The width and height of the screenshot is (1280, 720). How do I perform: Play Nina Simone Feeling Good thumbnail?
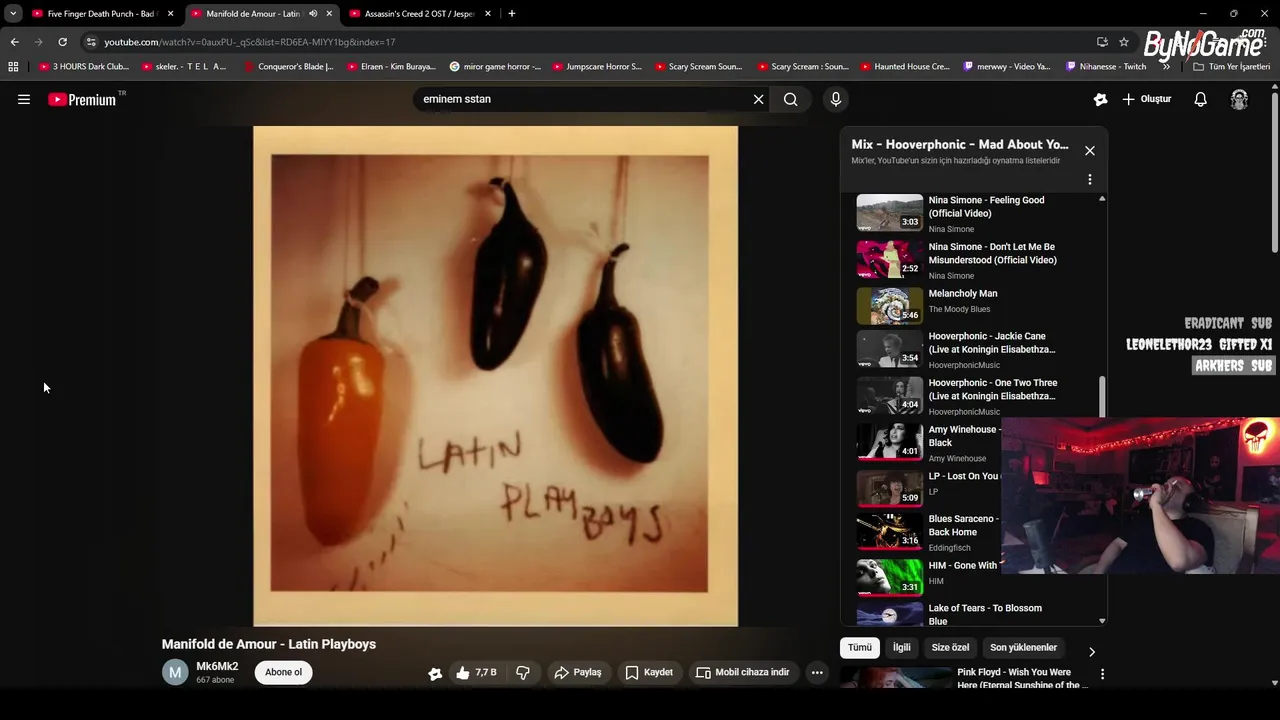point(890,212)
